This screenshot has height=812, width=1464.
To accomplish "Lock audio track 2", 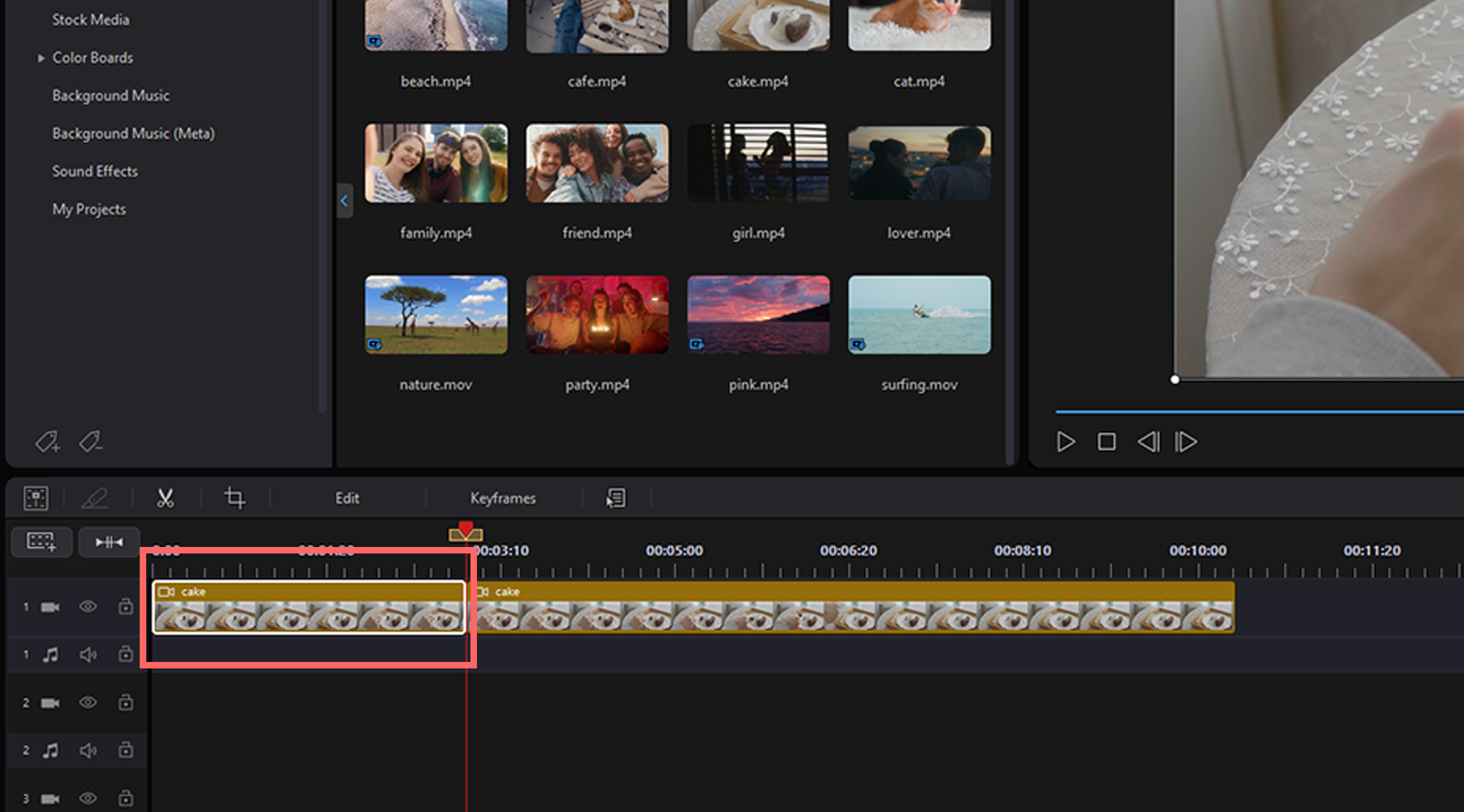I will (125, 750).
